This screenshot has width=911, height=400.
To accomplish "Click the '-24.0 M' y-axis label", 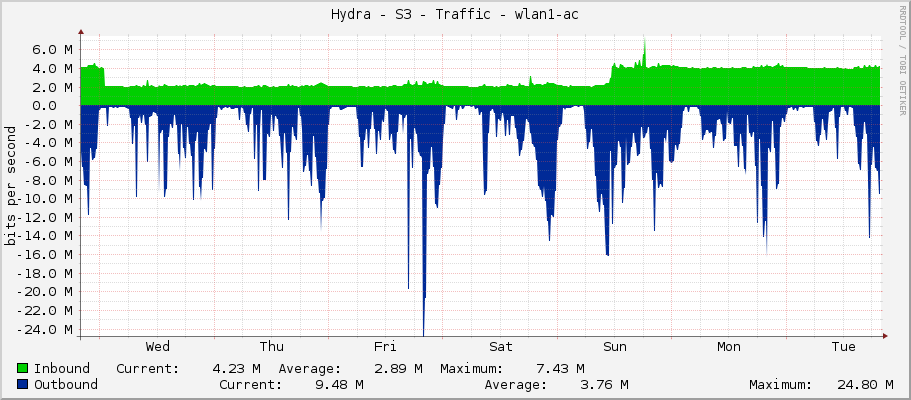I will tap(45, 329).
